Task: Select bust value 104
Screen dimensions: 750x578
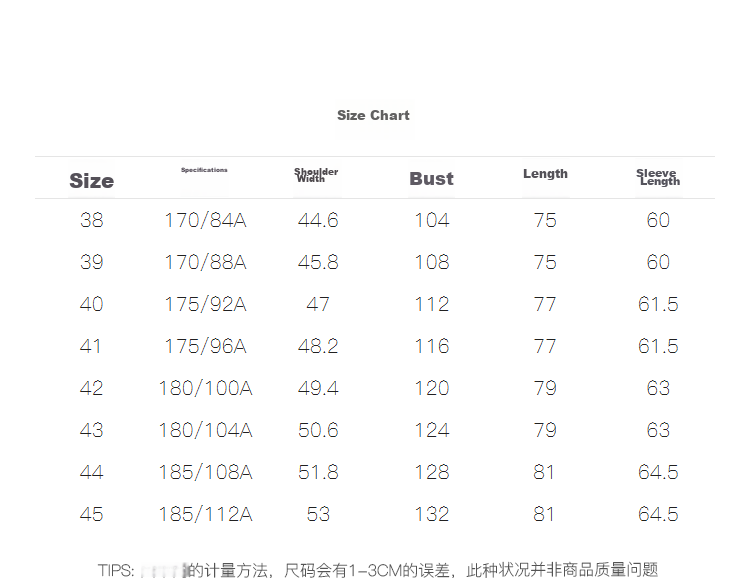Action: (x=432, y=220)
